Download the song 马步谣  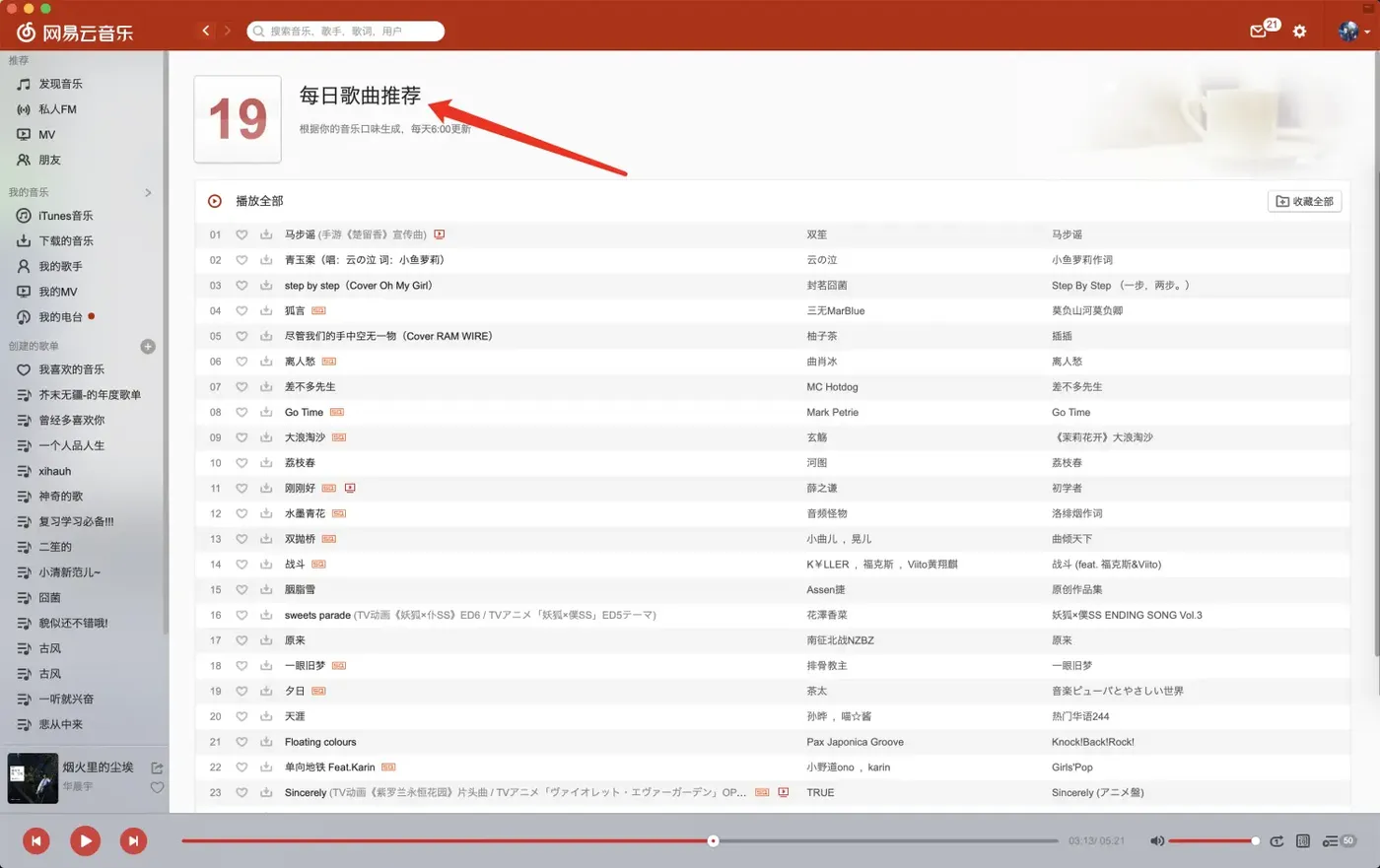(x=266, y=234)
